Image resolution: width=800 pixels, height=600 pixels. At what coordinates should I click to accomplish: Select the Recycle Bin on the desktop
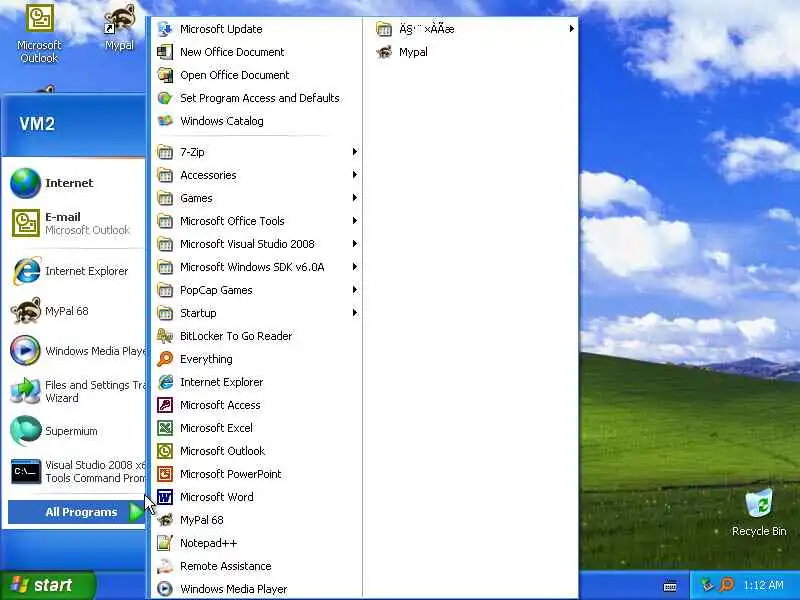(x=759, y=513)
